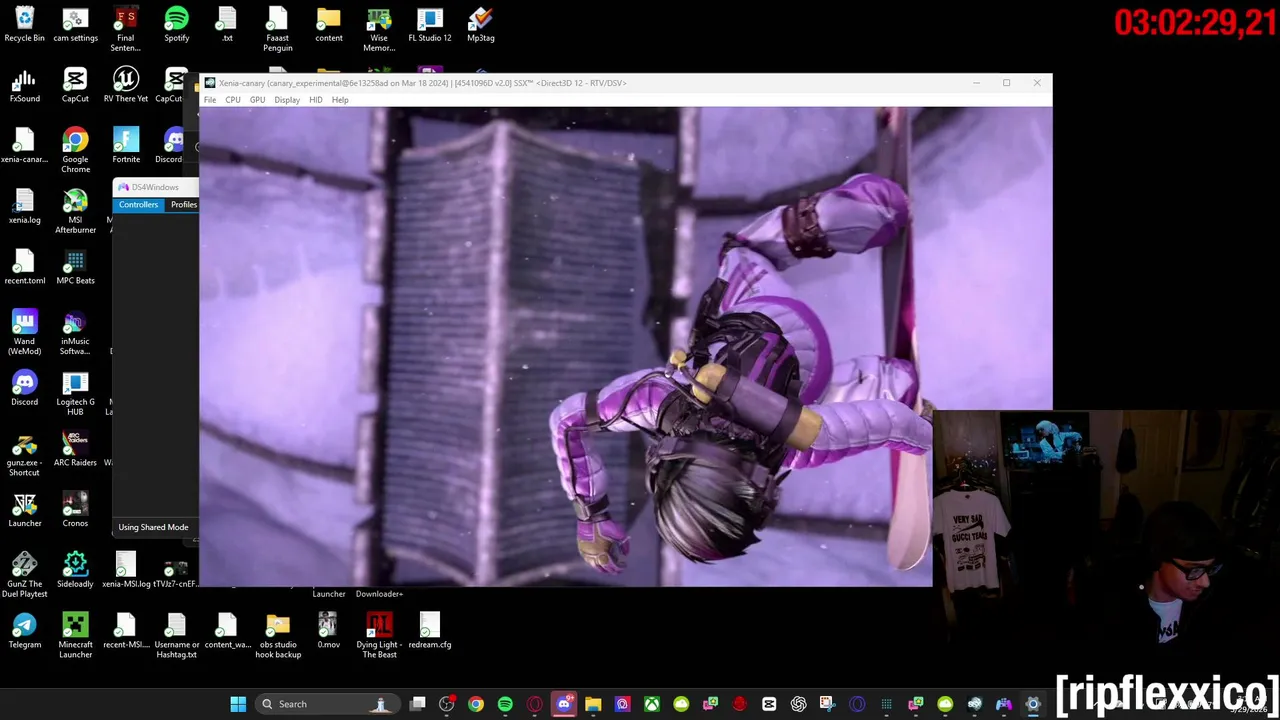Open Task View from the taskbar
Screen dimensions: 1280x720
click(x=418, y=704)
